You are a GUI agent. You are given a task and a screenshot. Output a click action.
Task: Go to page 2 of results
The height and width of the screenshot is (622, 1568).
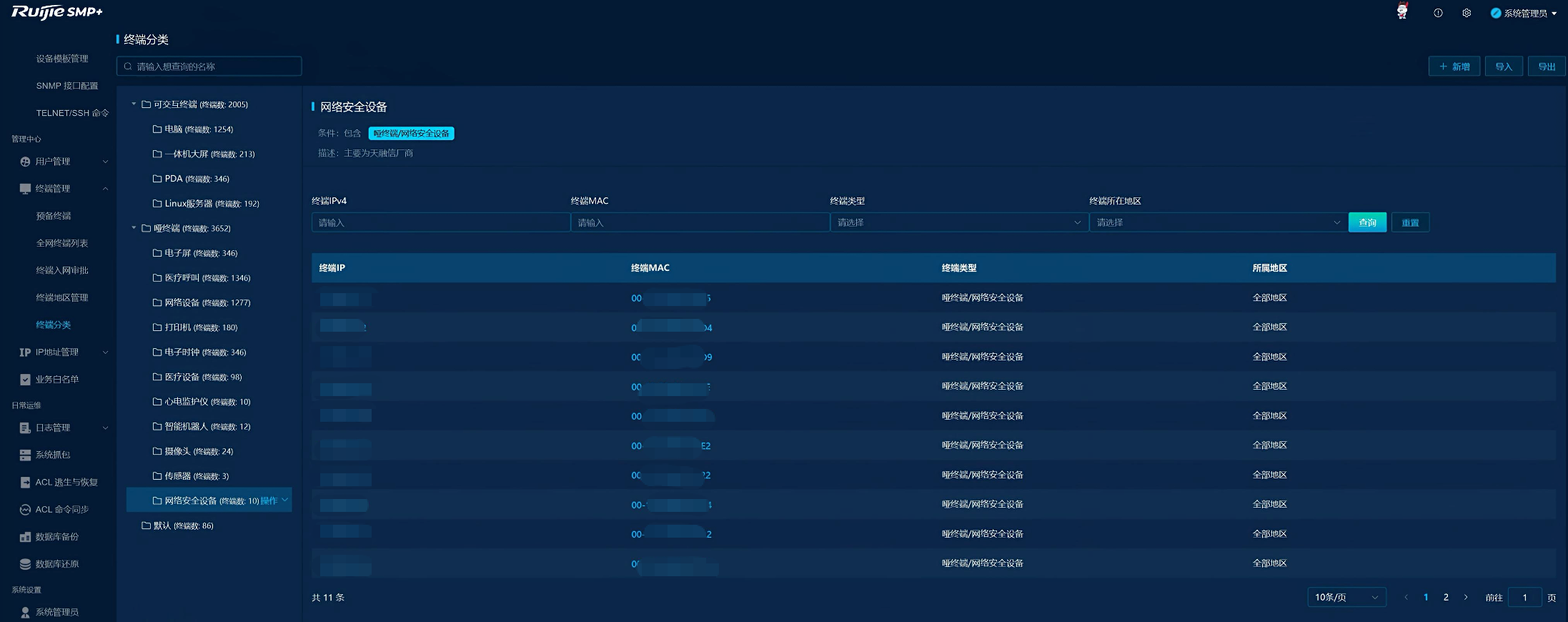(1446, 597)
